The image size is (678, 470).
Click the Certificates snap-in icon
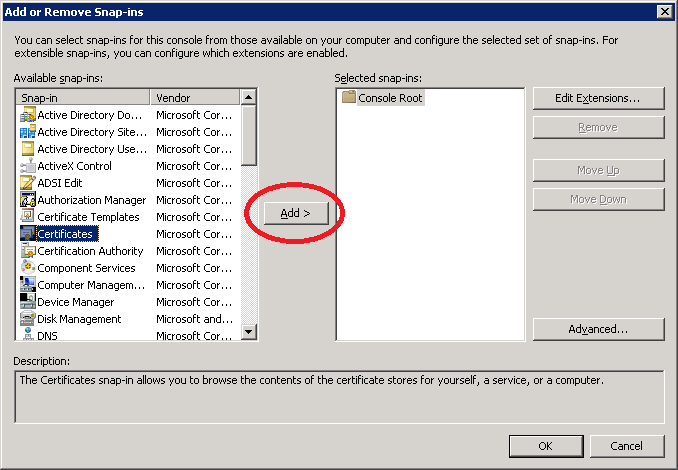(28, 234)
